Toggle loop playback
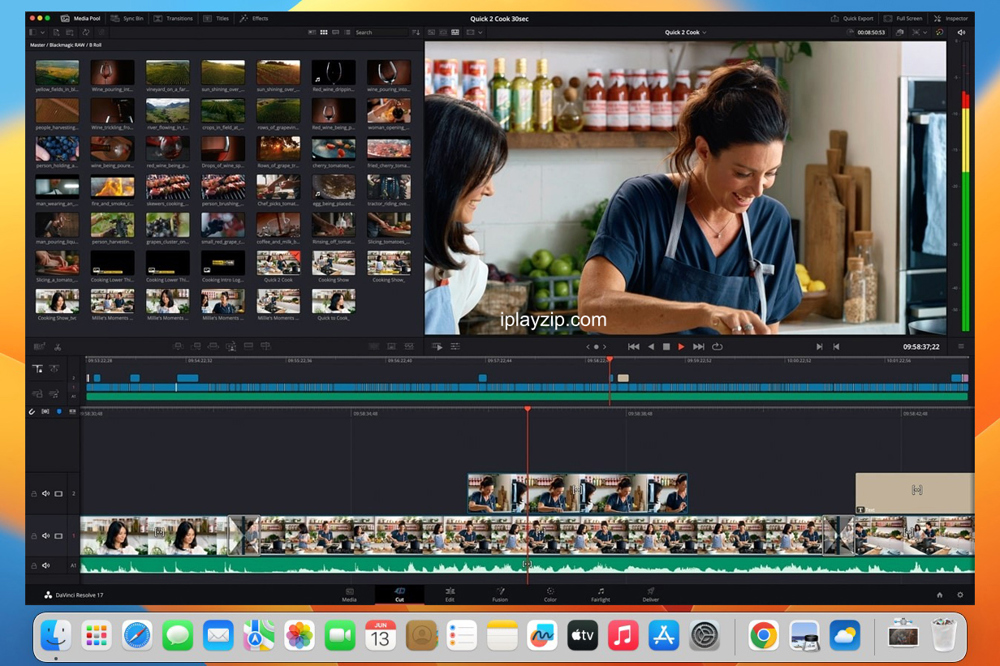 [717, 346]
